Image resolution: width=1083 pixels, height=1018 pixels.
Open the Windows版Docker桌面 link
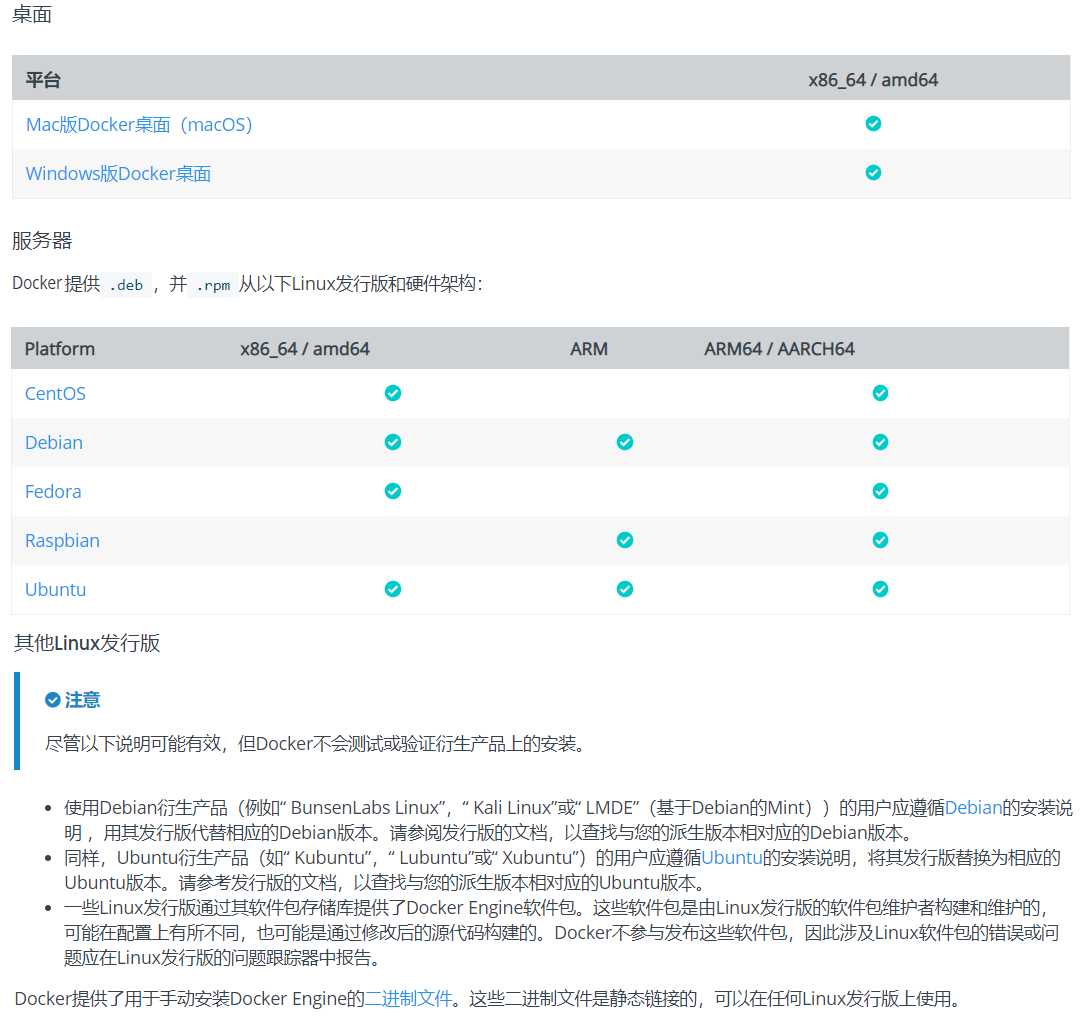118,173
